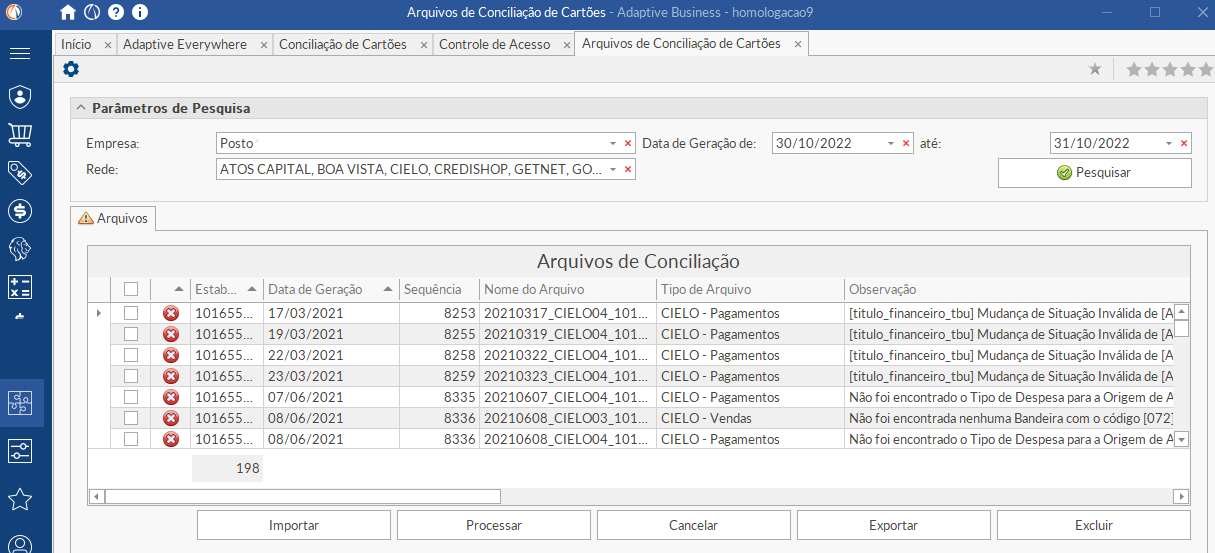This screenshot has height=553, width=1215.
Task: Expand the Empresa dropdown
Action: [613, 144]
